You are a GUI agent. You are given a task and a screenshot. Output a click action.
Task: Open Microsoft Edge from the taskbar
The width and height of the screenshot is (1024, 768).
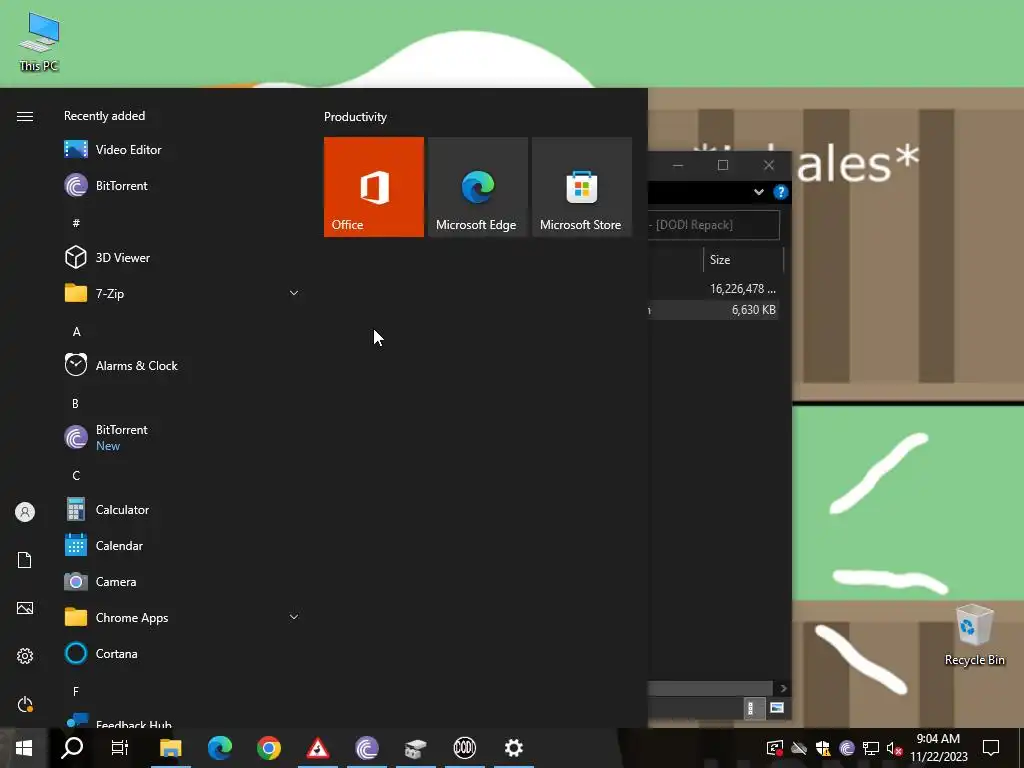220,748
